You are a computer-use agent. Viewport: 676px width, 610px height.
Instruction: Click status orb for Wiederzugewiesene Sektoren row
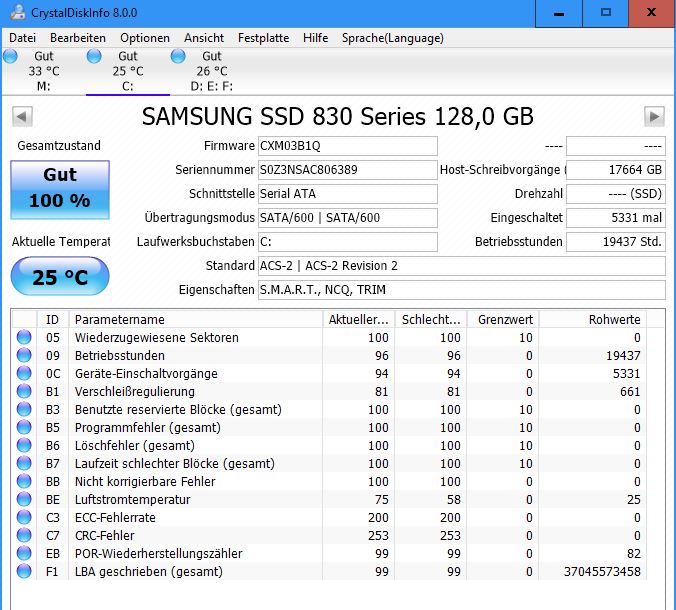coord(24,337)
